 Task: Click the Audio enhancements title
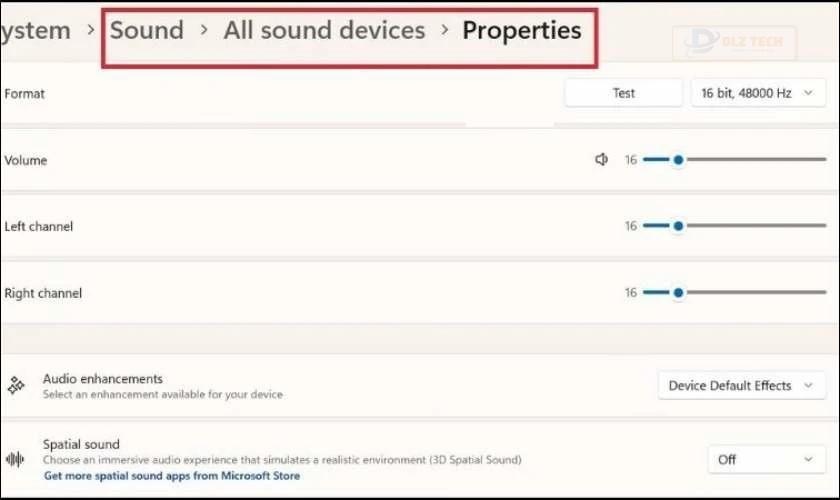[103, 379]
